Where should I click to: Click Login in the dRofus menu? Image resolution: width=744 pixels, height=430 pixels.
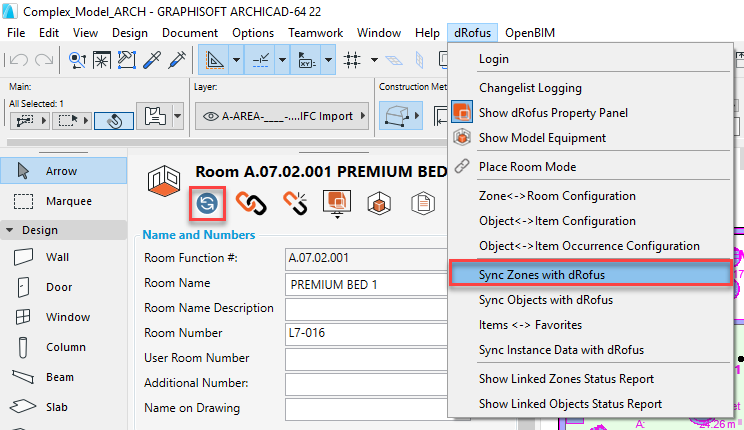[x=494, y=59]
